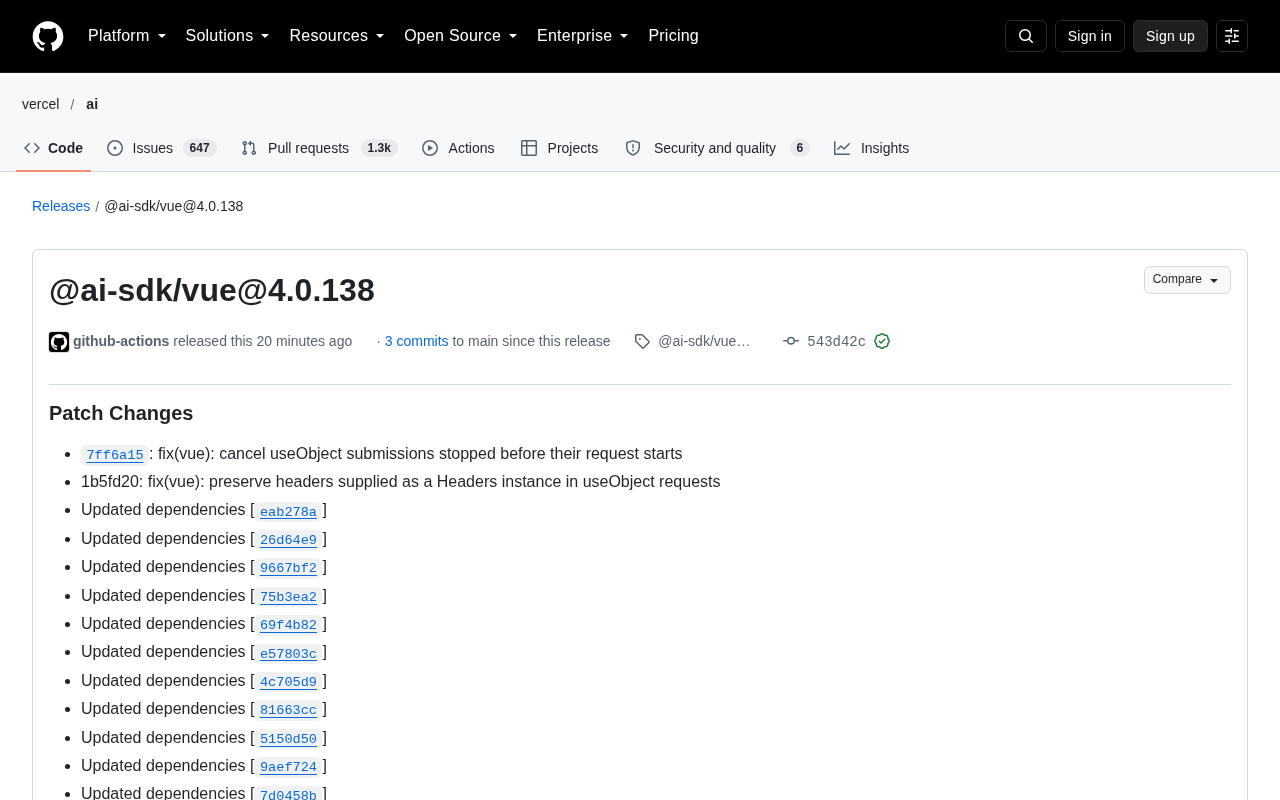The image size is (1280, 800).
Task: Open commit 9aef724 link
Action: coord(288,767)
